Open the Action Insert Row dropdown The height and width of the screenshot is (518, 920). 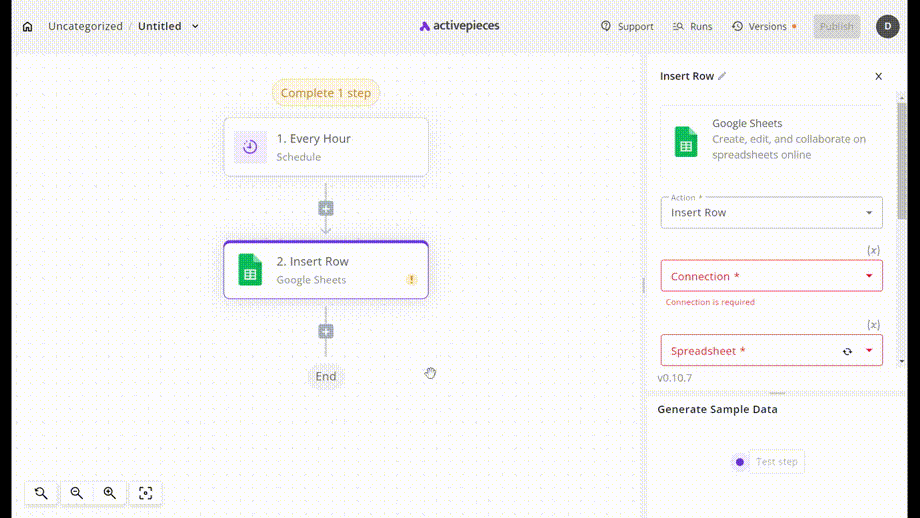[x=772, y=212]
